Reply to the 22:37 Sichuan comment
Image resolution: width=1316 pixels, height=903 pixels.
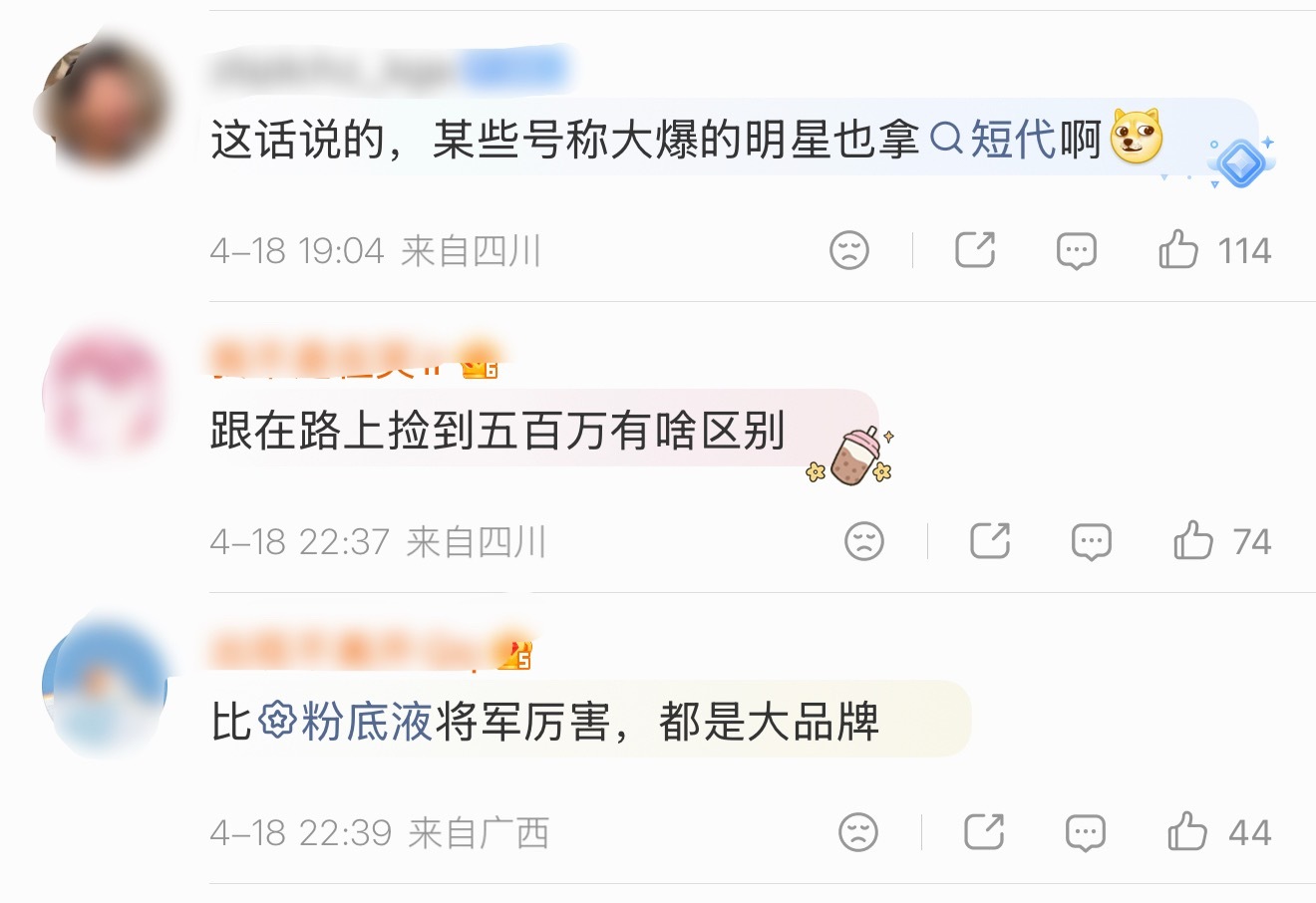click(1092, 542)
